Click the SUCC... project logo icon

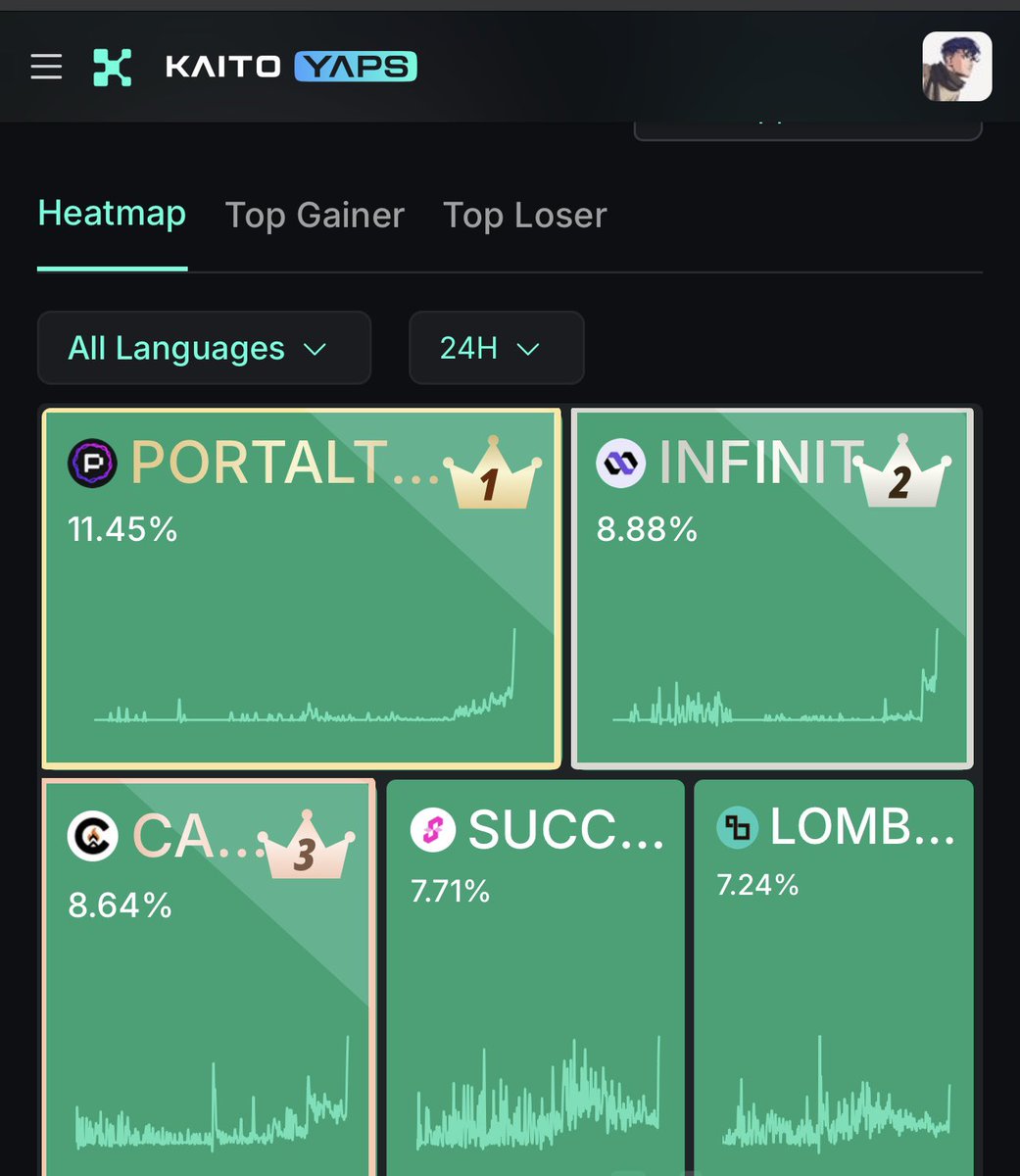coord(433,831)
